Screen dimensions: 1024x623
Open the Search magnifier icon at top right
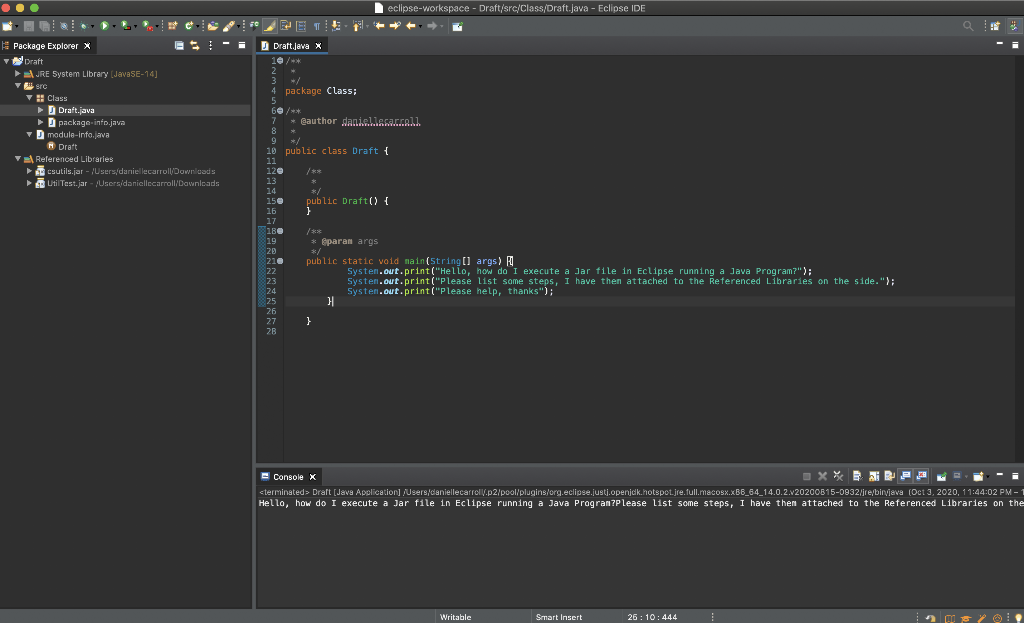pos(968,26)
